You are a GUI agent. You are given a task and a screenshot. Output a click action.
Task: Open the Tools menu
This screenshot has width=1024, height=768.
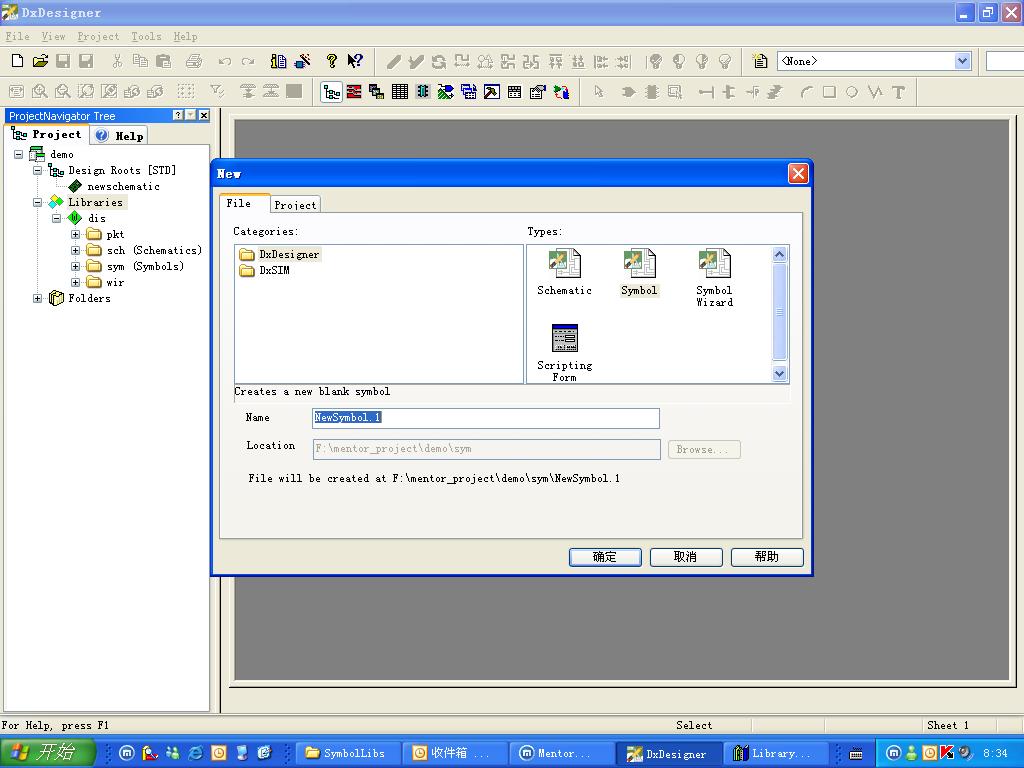(146, 36)
